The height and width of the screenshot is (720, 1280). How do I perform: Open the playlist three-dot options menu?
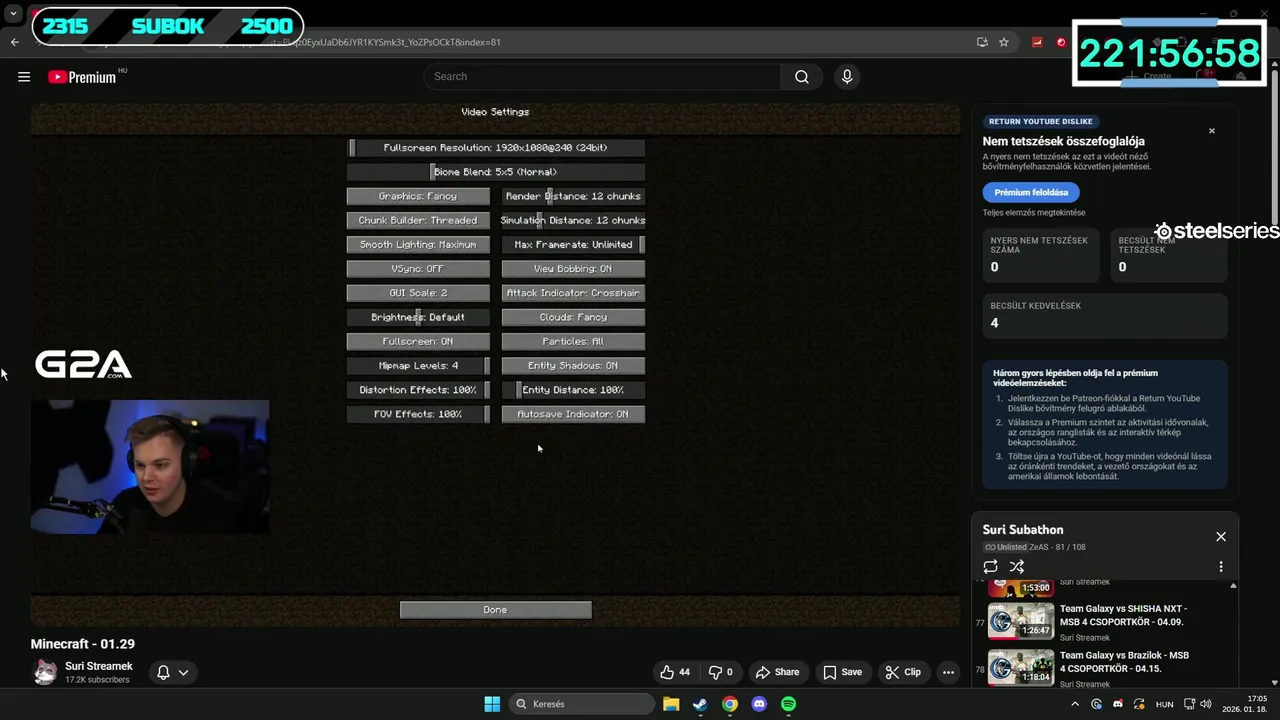click(x=1221, y=566)
